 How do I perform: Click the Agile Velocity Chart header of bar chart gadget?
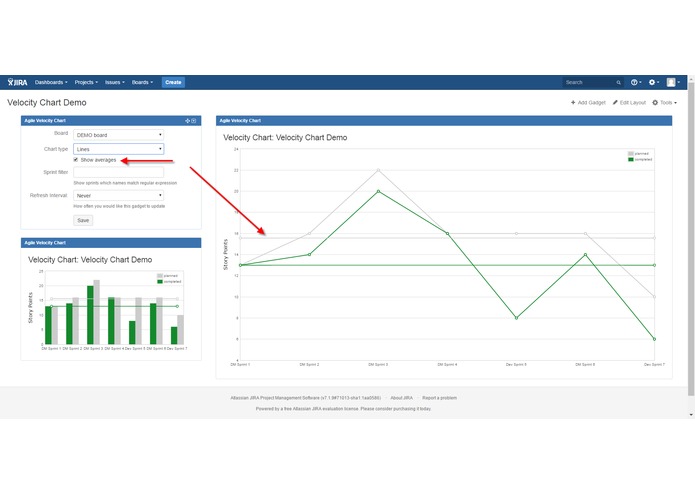[111, 243]
